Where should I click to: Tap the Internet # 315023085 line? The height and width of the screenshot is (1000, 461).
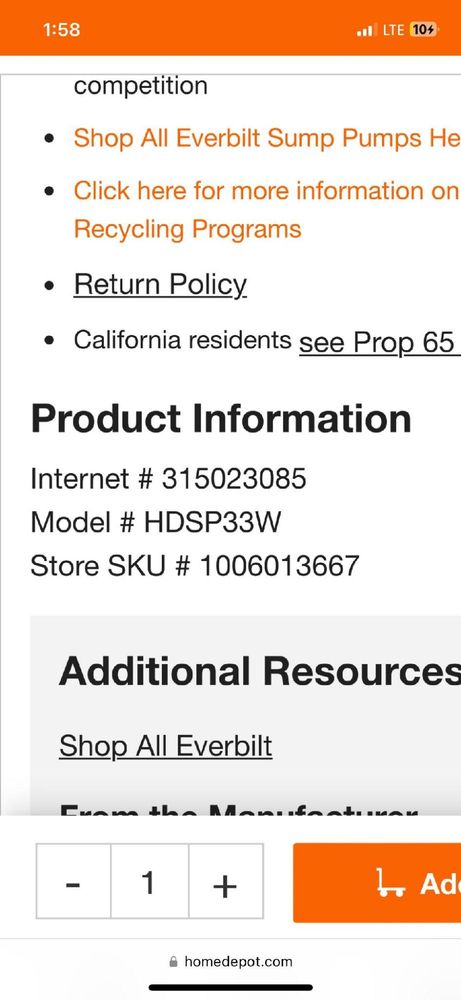(168, 478)
